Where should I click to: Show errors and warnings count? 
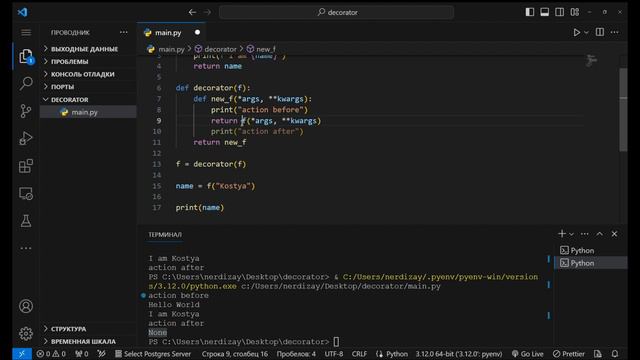[51, 354]
